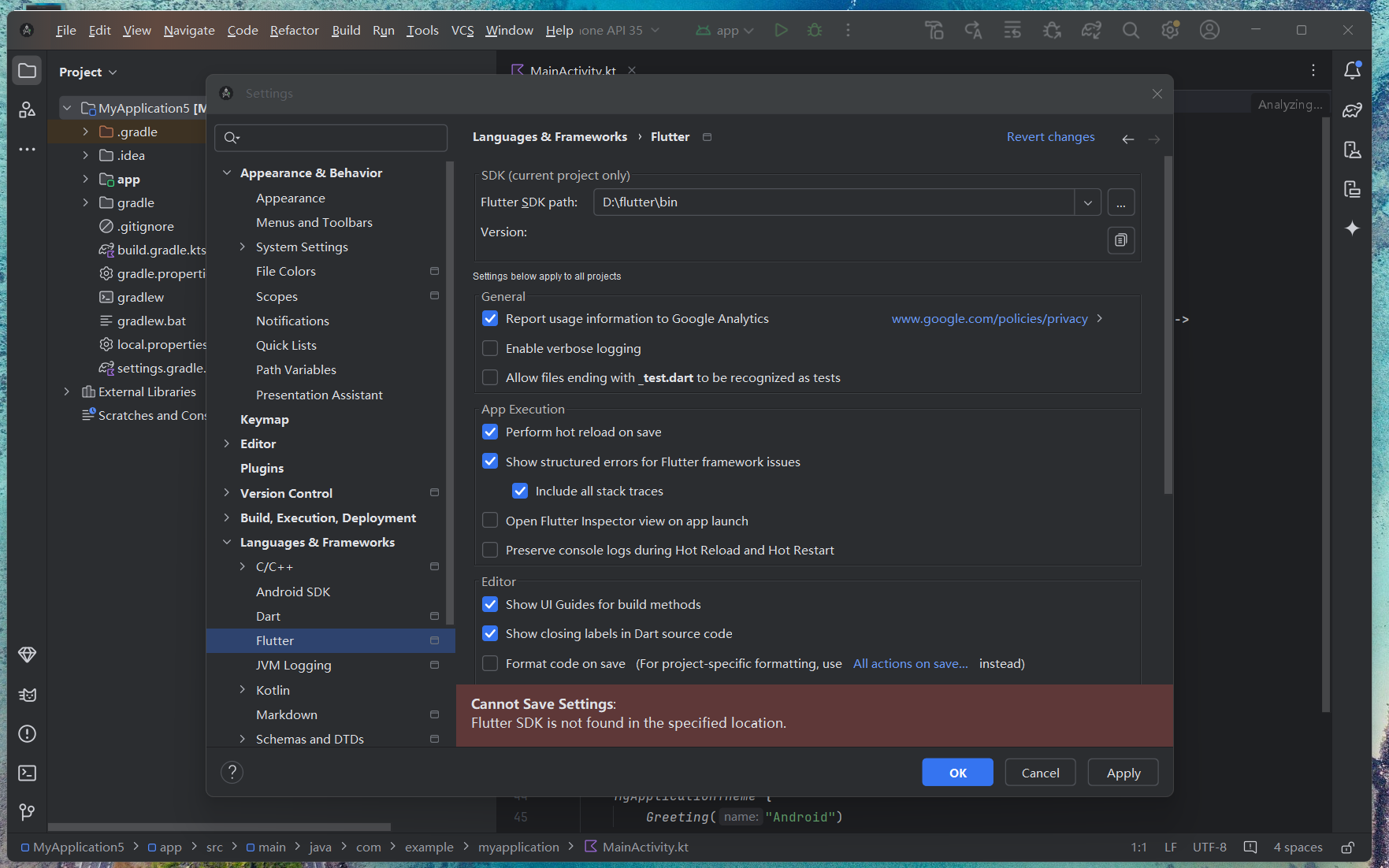The width and height of the screenshot is (1389, 868).
Task: Click the Apply button in Settings
Action: point(1123,773)
